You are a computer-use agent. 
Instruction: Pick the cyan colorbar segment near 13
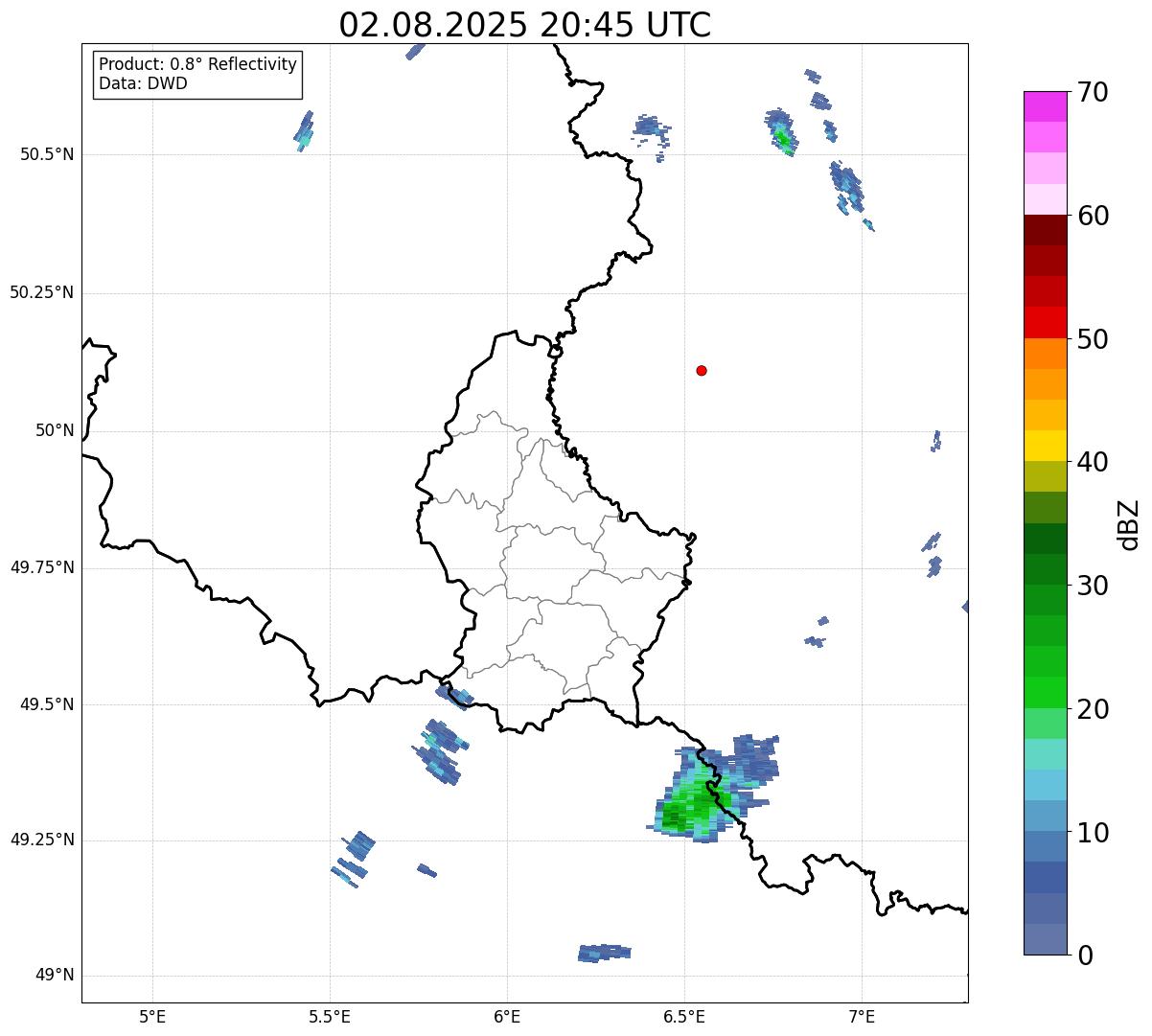[x=1046, y=785]
